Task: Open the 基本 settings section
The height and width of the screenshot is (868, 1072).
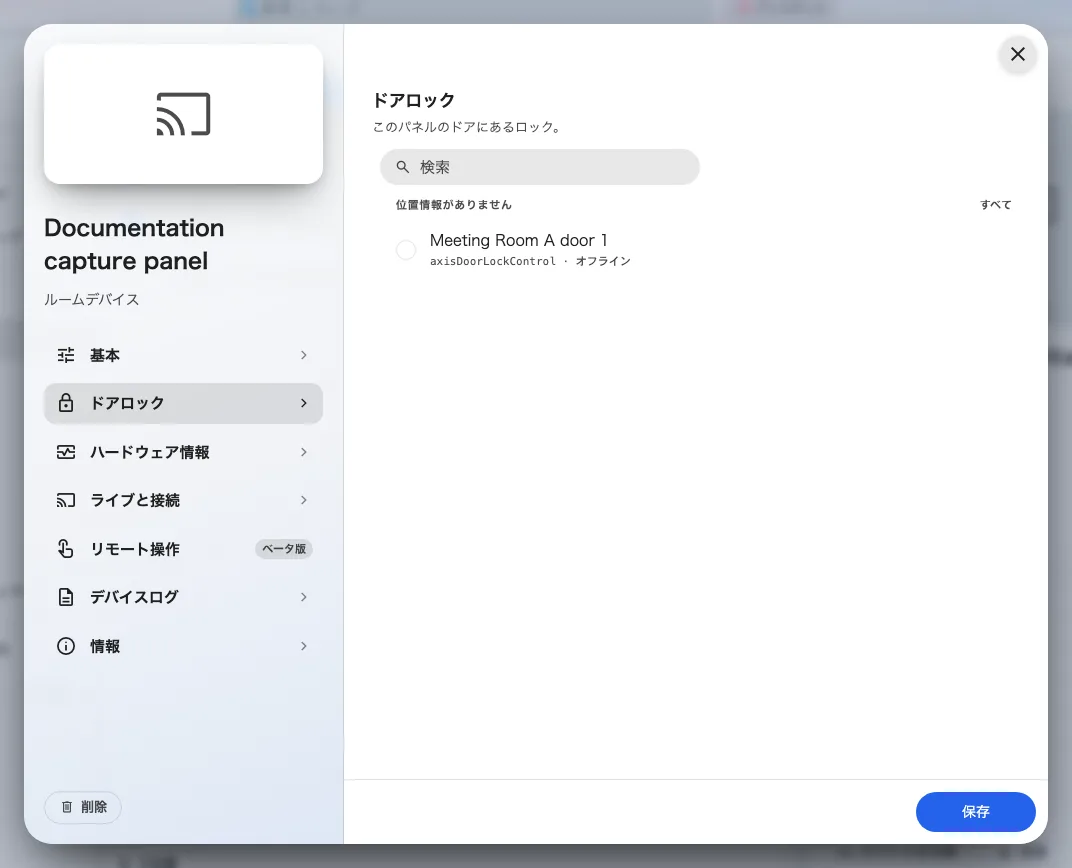Action: coord(183,355)
